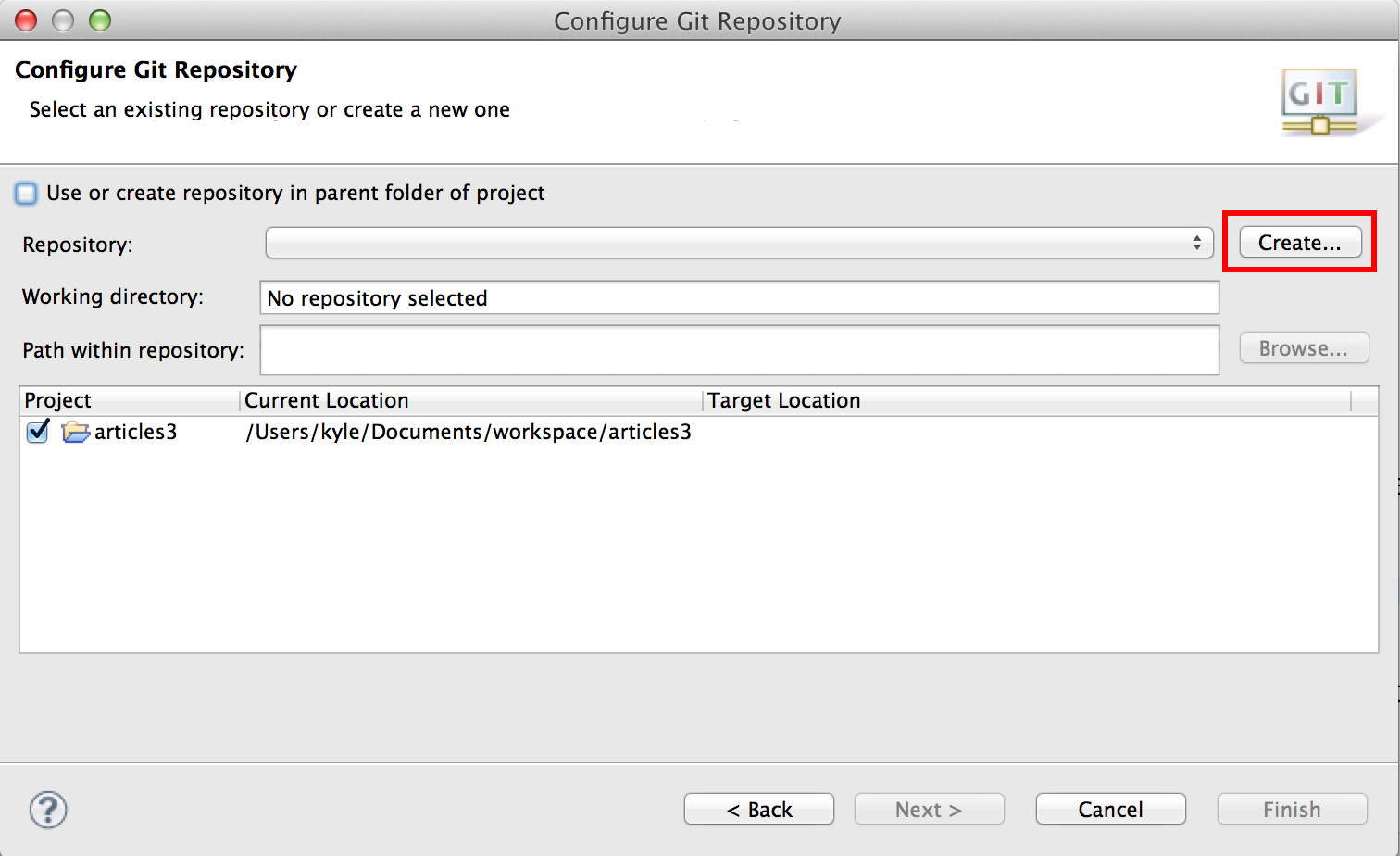Click the articles3 project folder icon
Screen dimensions: 1400x856
pyautogui.click(x=75, y=432)
